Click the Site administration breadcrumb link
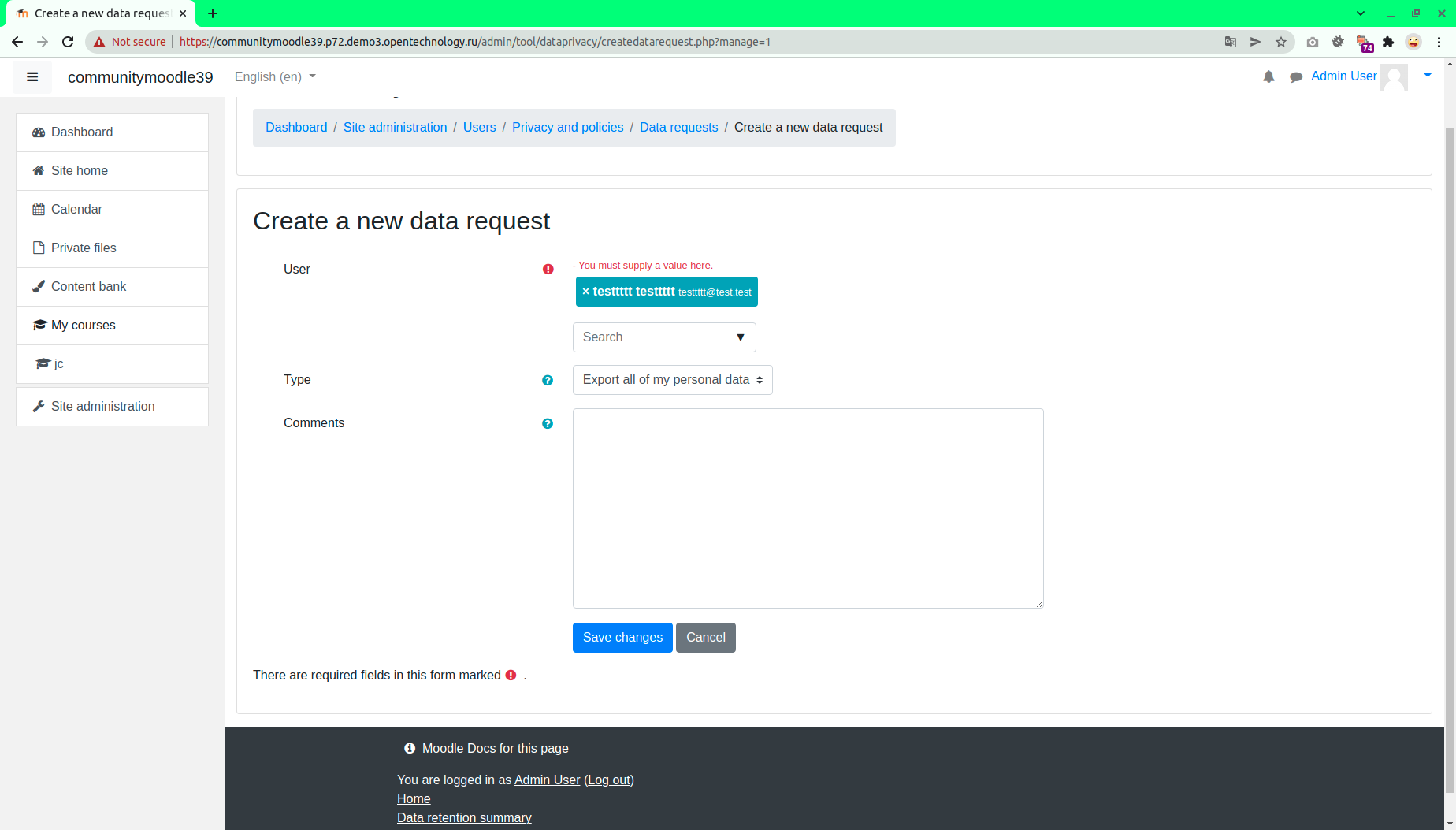 coord(395,128)
